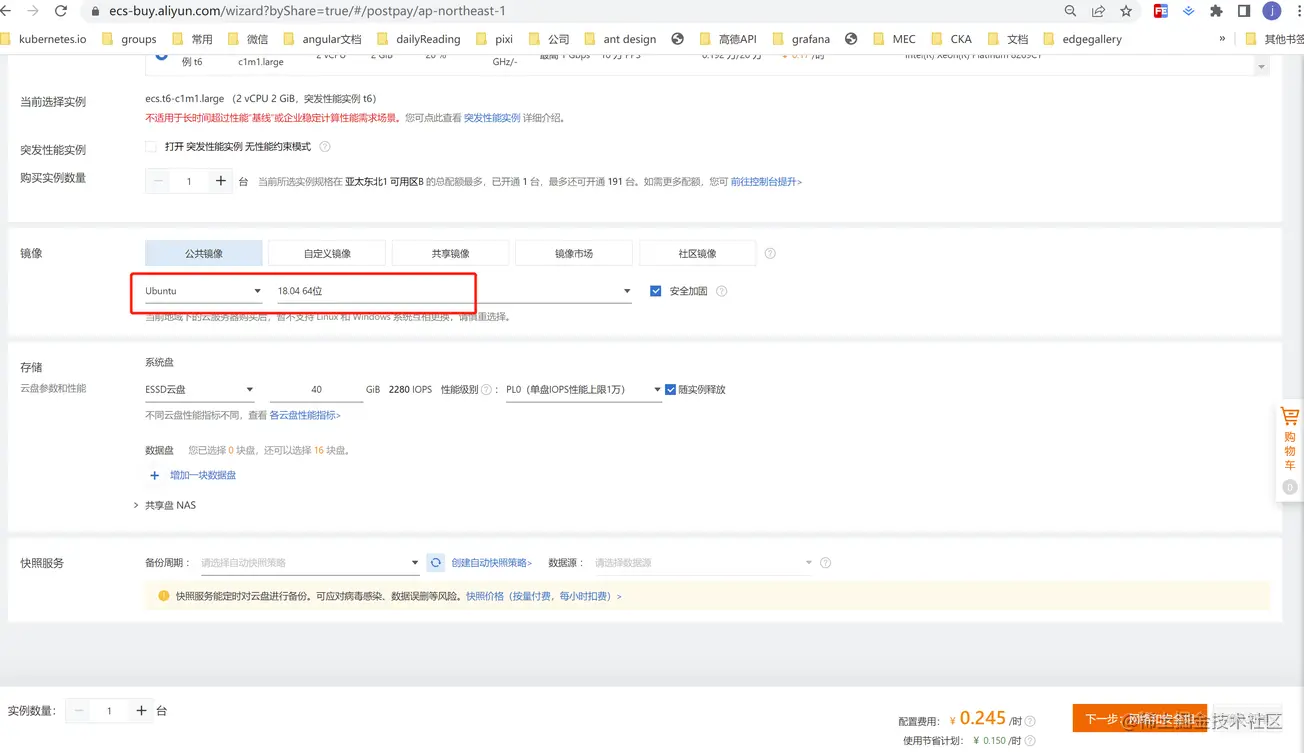
Task: Click the help icon beside 性能级别
Action: click(x=486, y=390)
